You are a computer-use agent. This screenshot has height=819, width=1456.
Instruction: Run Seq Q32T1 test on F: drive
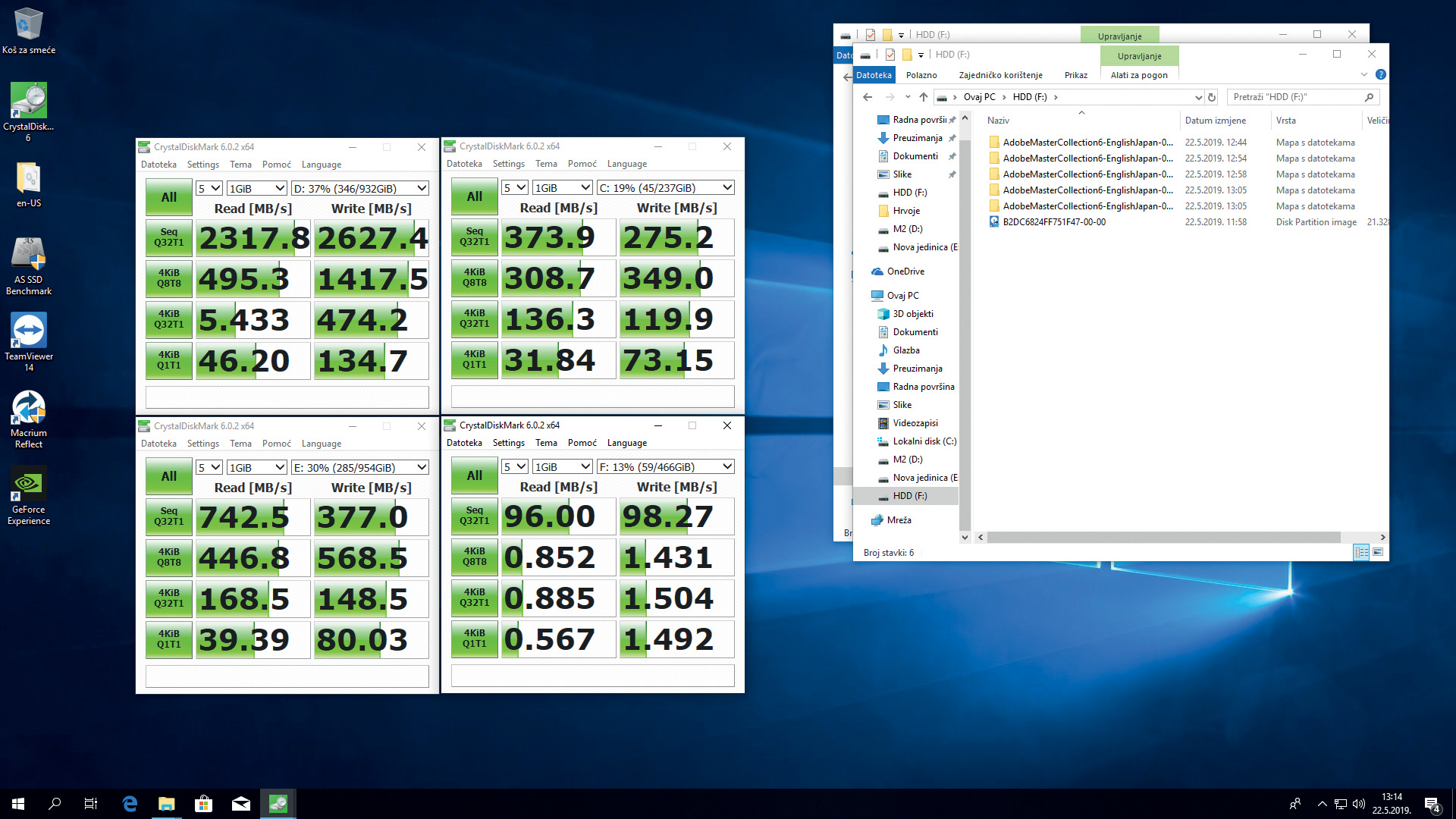[474, 516]
